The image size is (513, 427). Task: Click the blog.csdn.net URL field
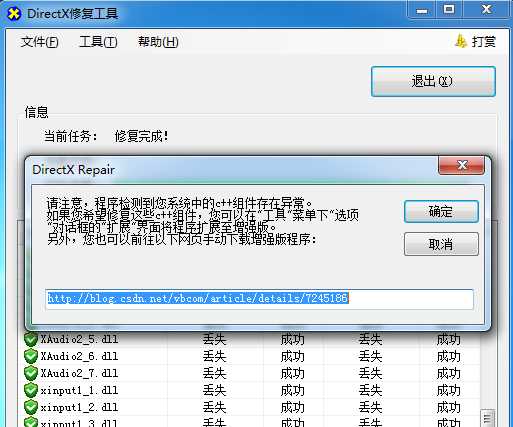coord(259,299)
